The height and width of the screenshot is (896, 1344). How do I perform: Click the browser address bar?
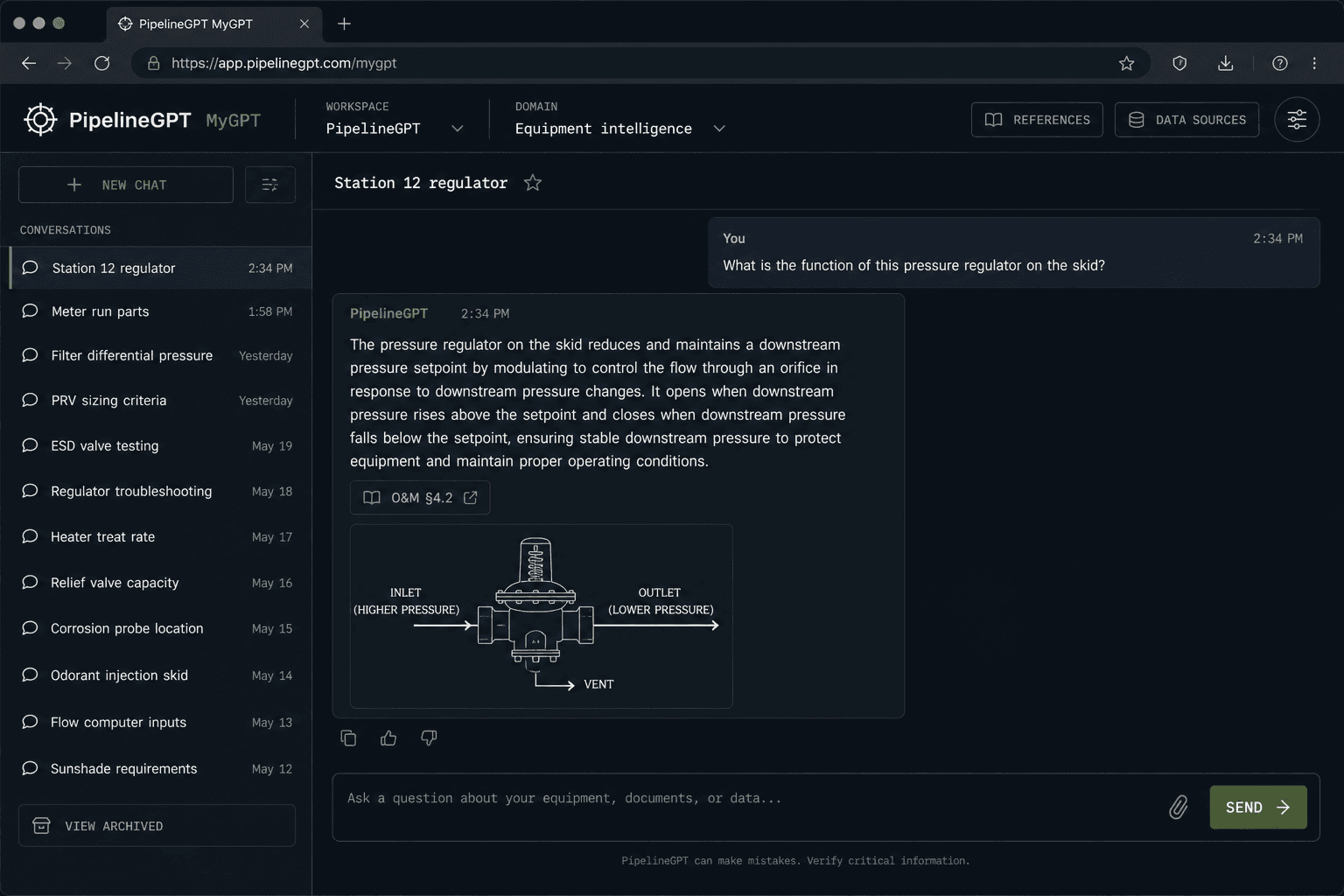(640, 63)
